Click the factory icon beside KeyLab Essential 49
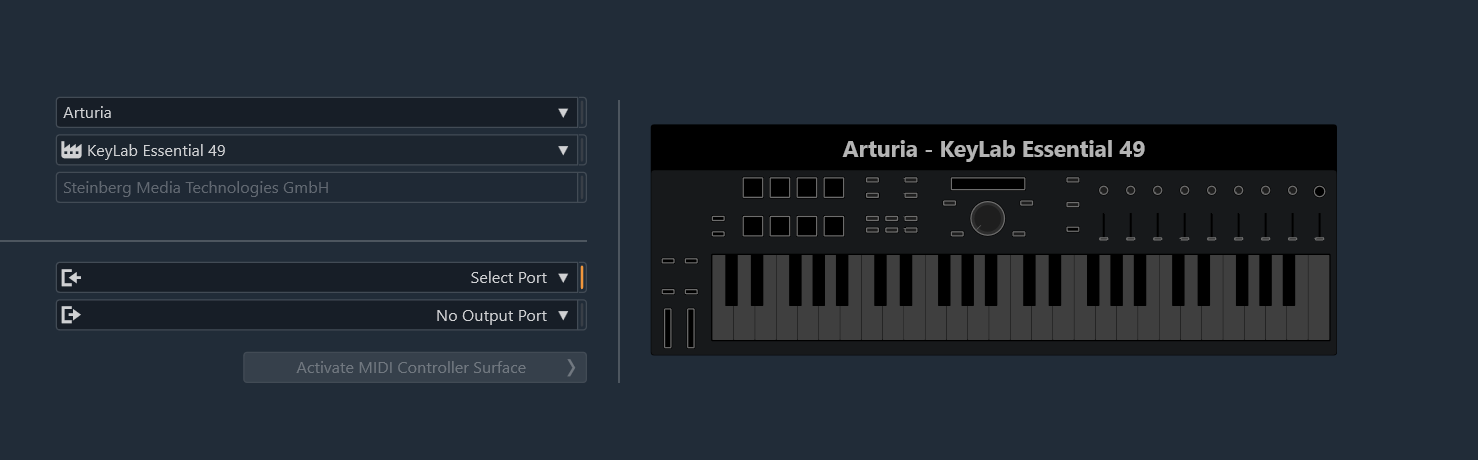The width and height of the screenshot is (1478, 460). (71, 151)
